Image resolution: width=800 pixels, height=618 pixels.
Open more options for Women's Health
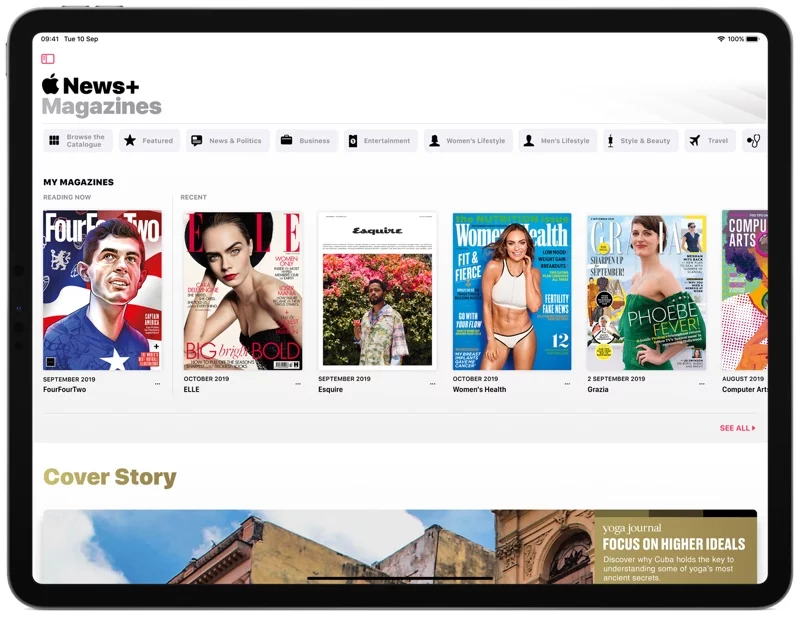click(x=567, y=384)
